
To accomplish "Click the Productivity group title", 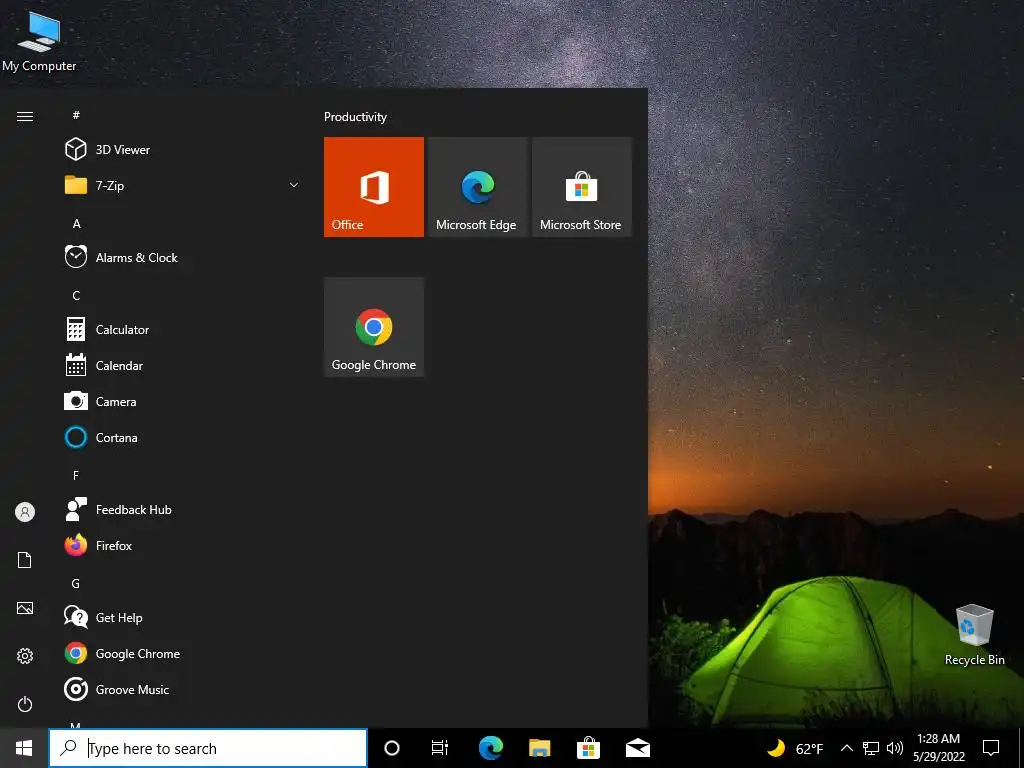I will [x=355, y=117].
